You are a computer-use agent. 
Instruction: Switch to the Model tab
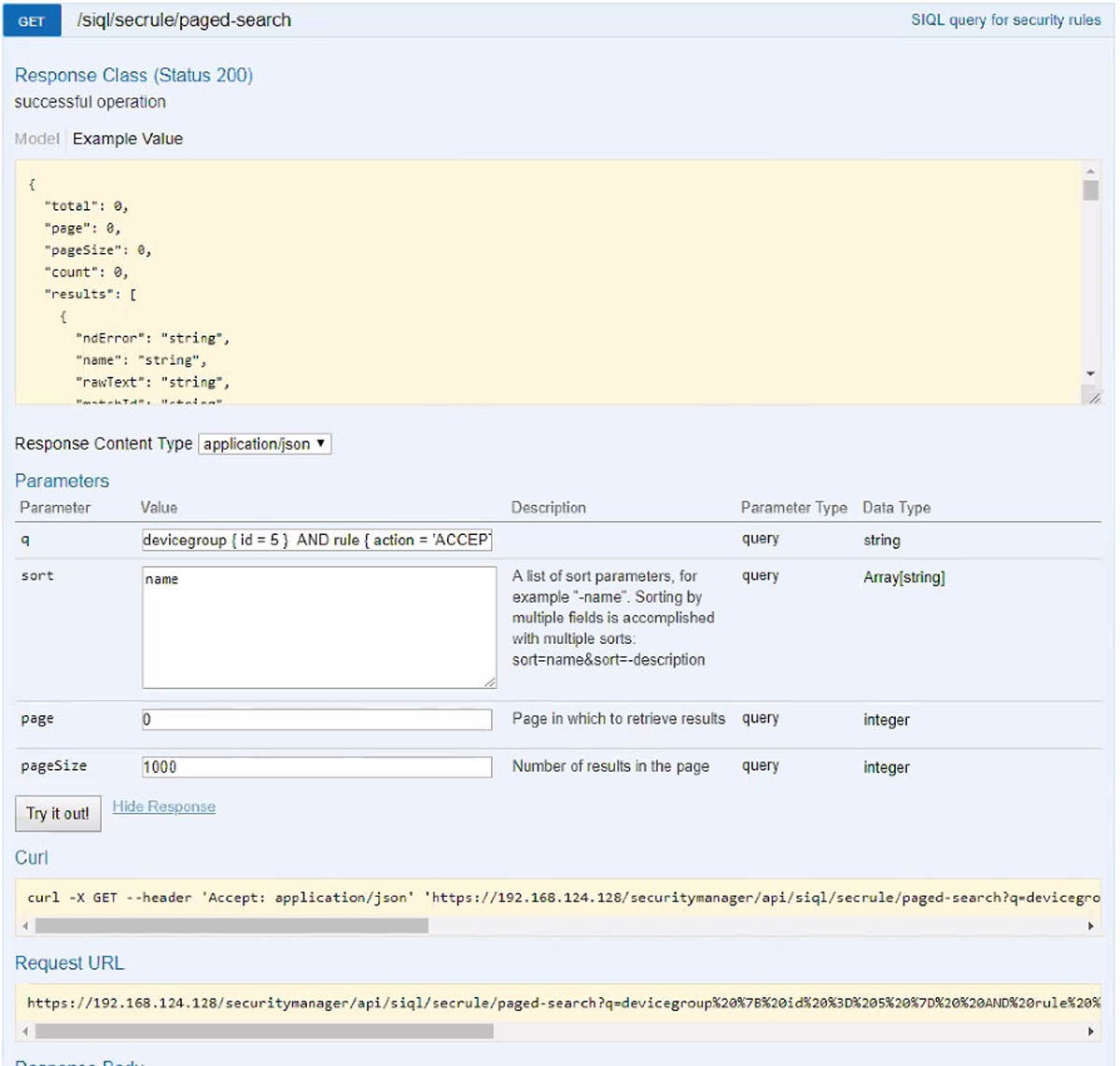click(x=37, y=138)
